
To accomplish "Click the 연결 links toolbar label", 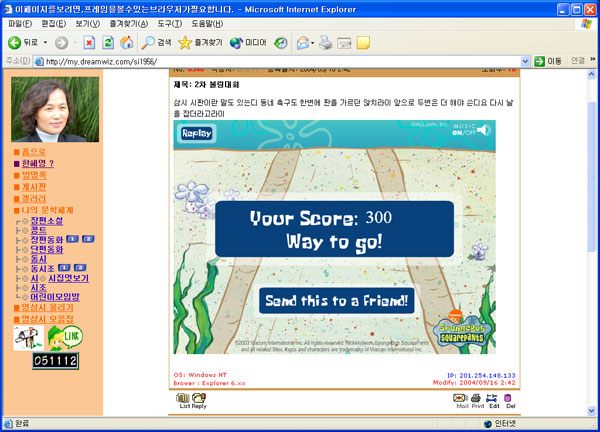I will [x=578, y=60].
